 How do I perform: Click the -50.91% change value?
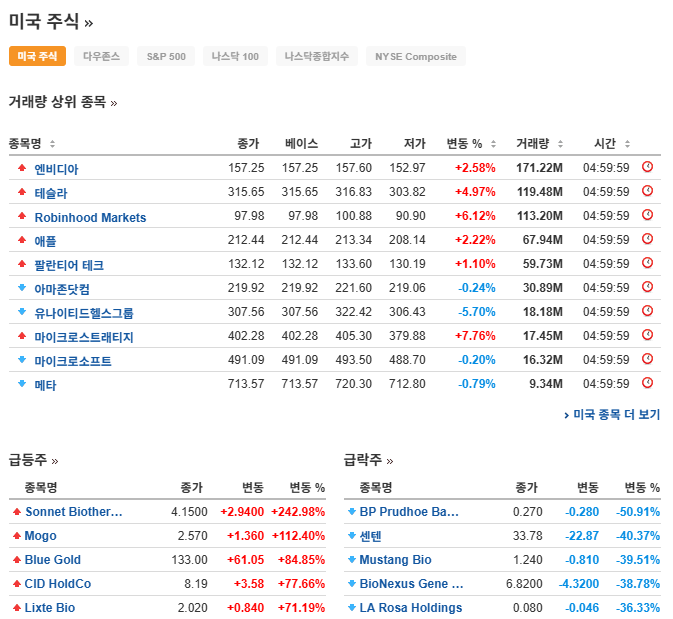tap(638, 512)
